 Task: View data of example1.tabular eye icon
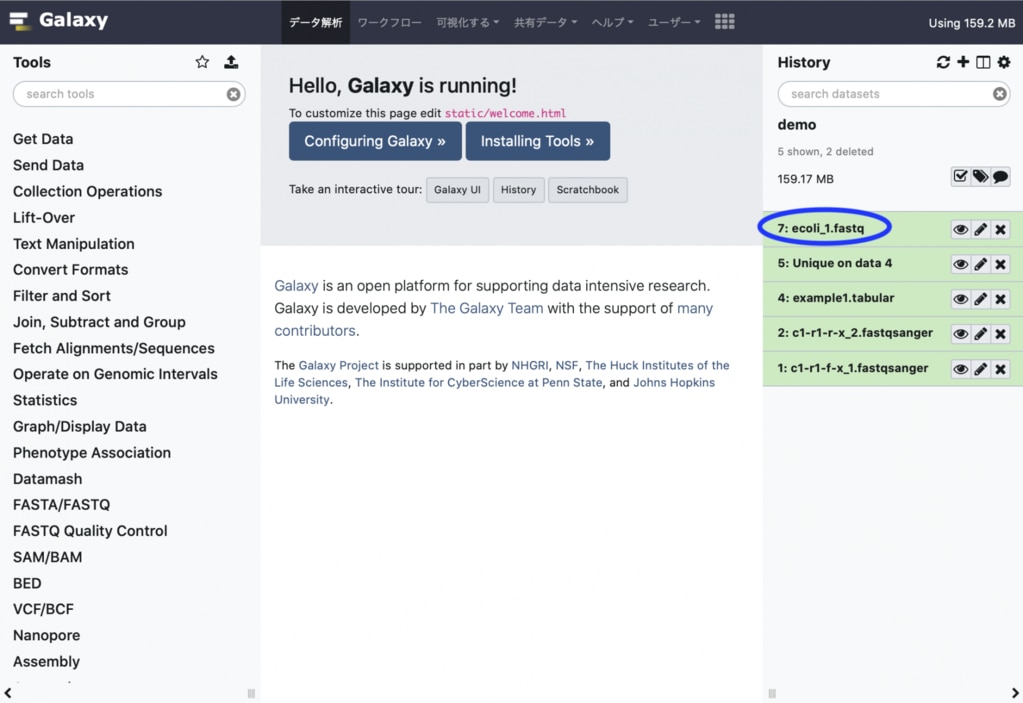(x=960, y=299)
